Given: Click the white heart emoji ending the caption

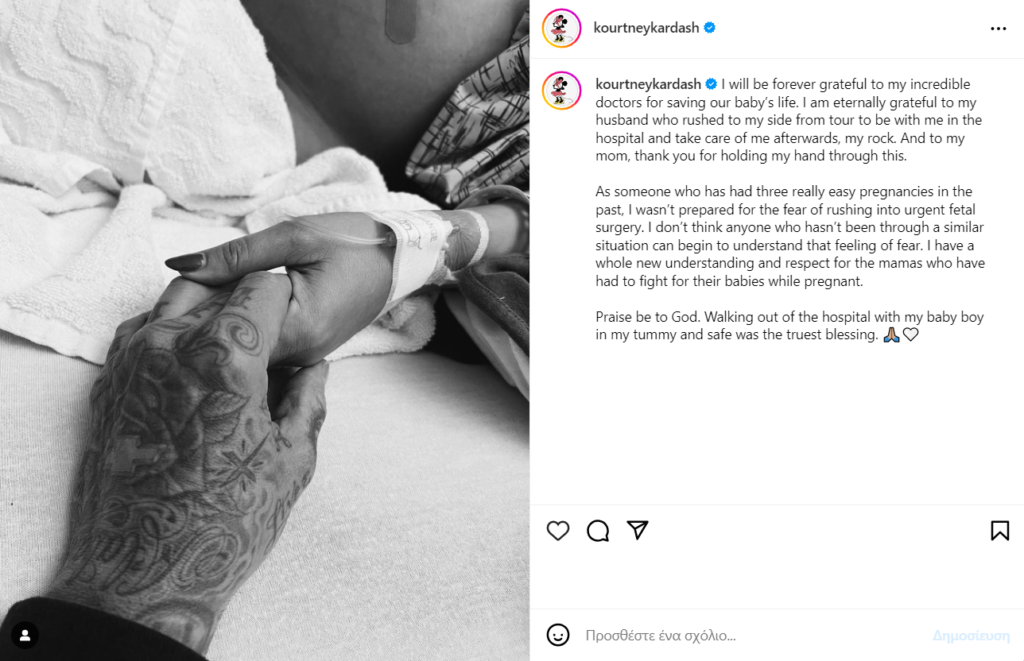Looking at the screenshot, I should (x=910, y=334).
